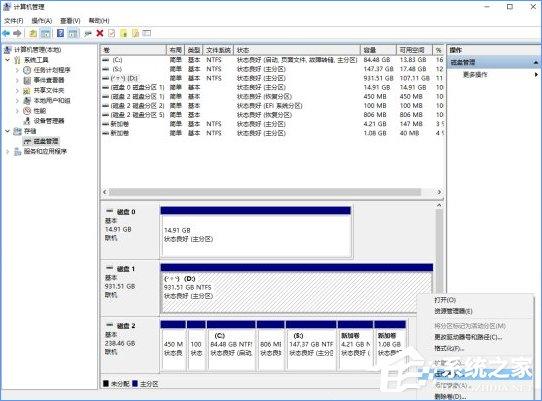Viewport: 542px width, 401px height.
Task: Choose 资源管理器(E) in the context menu
Action: tap(453, 311)
